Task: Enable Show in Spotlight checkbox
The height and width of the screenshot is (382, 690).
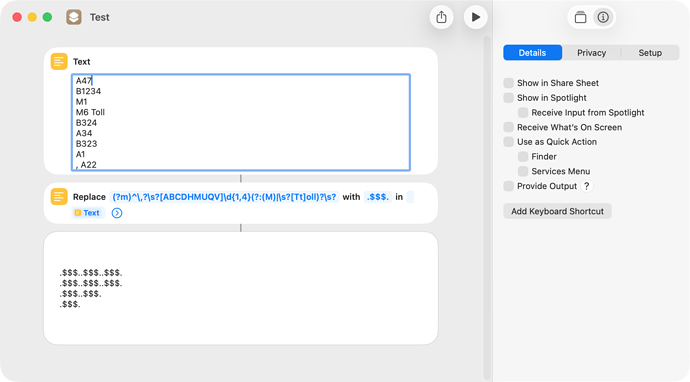Action: tap(509, 98)
